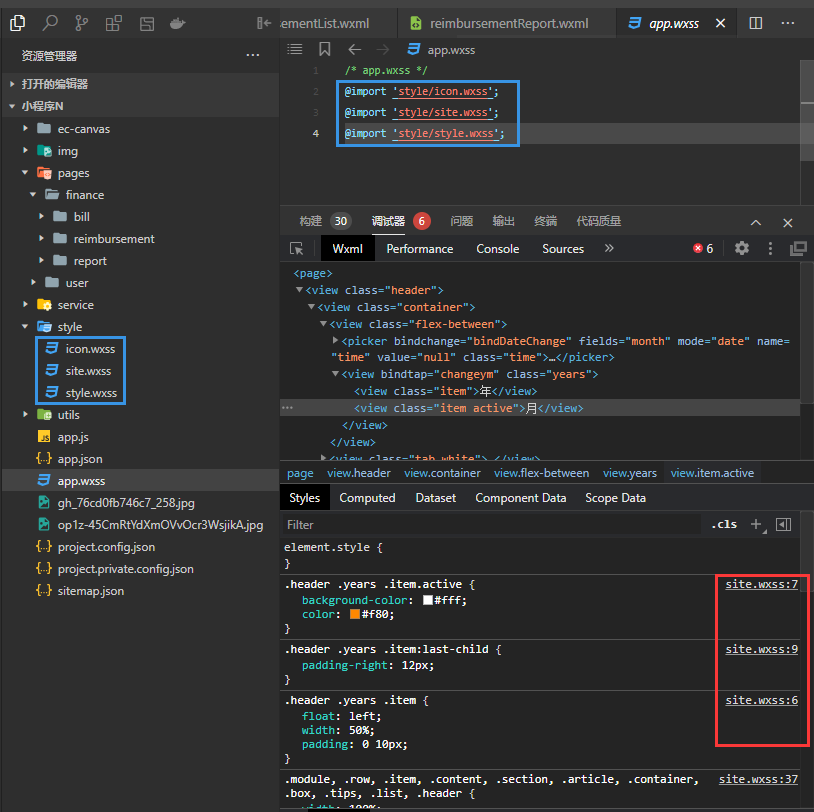Open the source control icon
Screen dimensions: 814x812
pyautogui.click(x=81, y=22)
